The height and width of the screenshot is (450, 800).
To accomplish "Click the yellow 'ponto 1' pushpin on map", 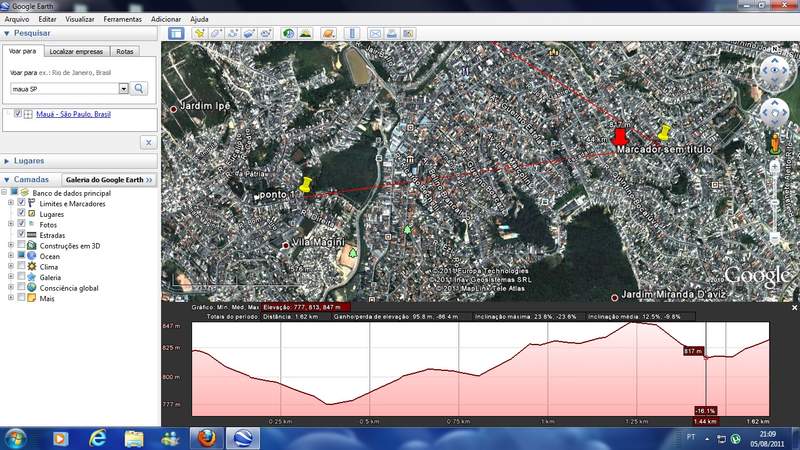I will pos(305,185).
